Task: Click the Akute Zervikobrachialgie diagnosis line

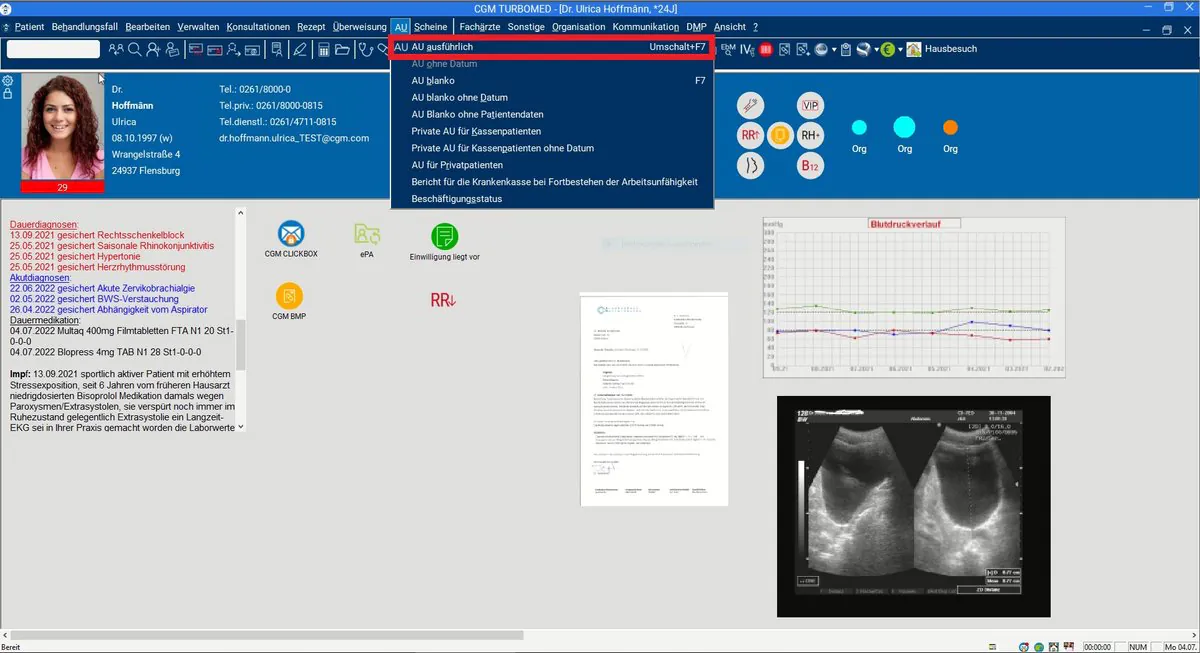Action: pyautogui.click(x=103, y=288)
